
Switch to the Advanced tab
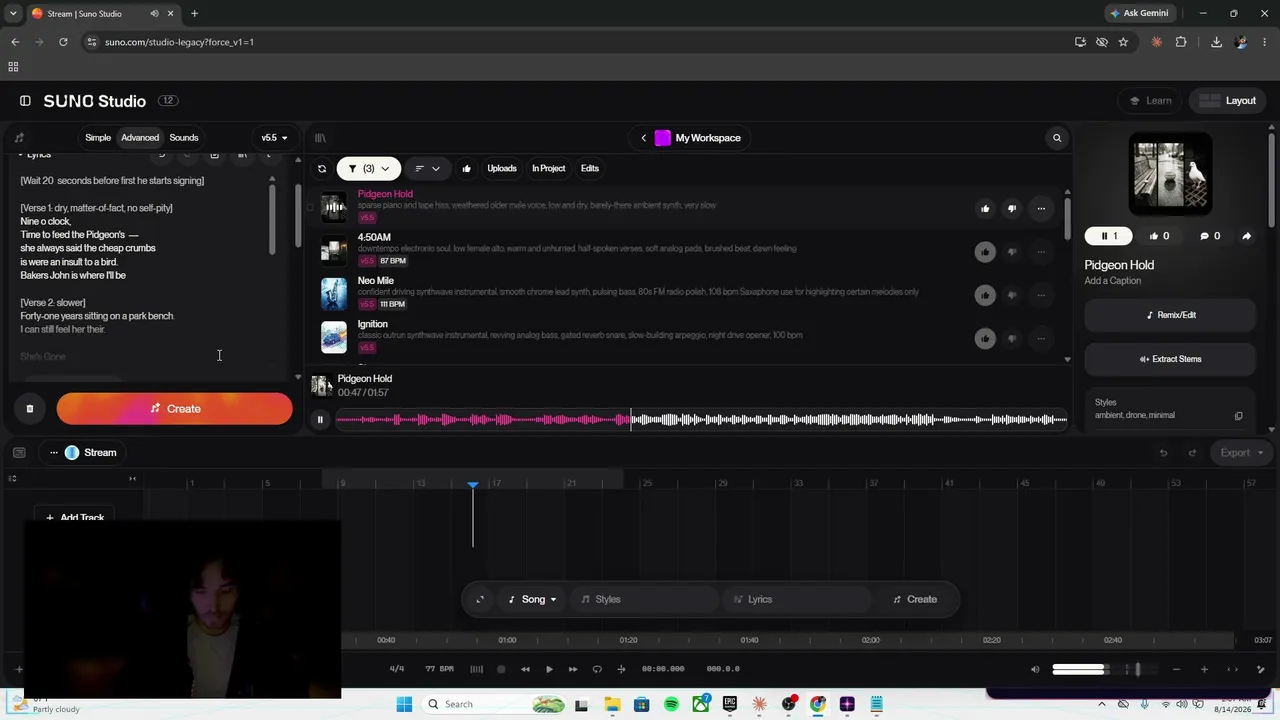(140, 138)
